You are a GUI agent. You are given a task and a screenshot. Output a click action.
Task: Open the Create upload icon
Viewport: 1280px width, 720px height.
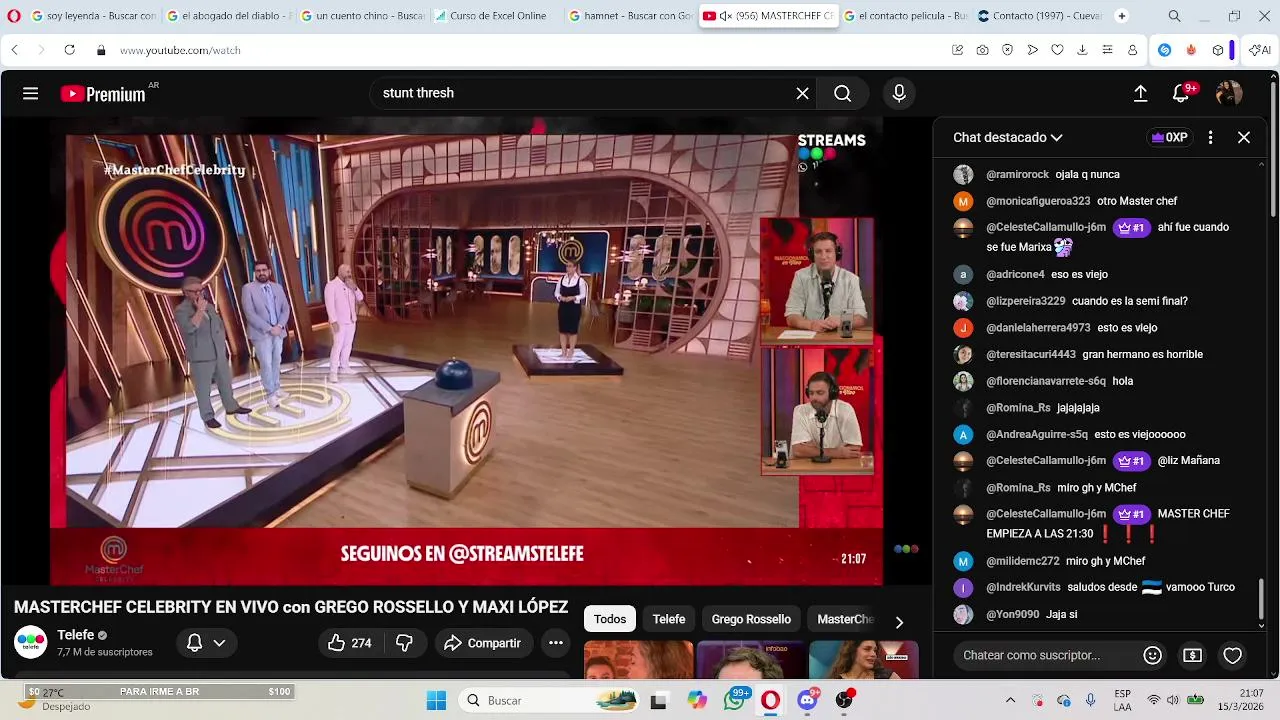[1140, 93]
